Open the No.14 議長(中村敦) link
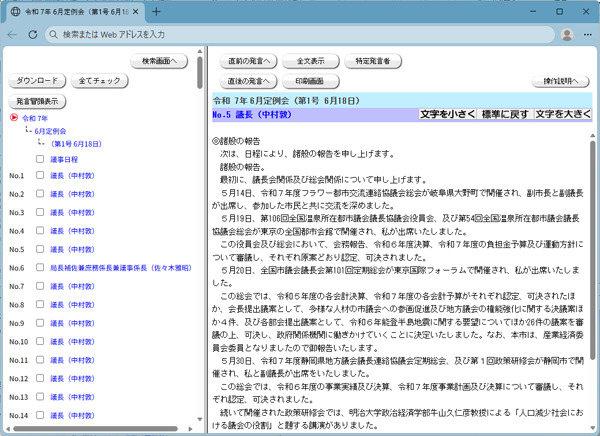This screenshot has width=600, height=436. coord(72,415)
